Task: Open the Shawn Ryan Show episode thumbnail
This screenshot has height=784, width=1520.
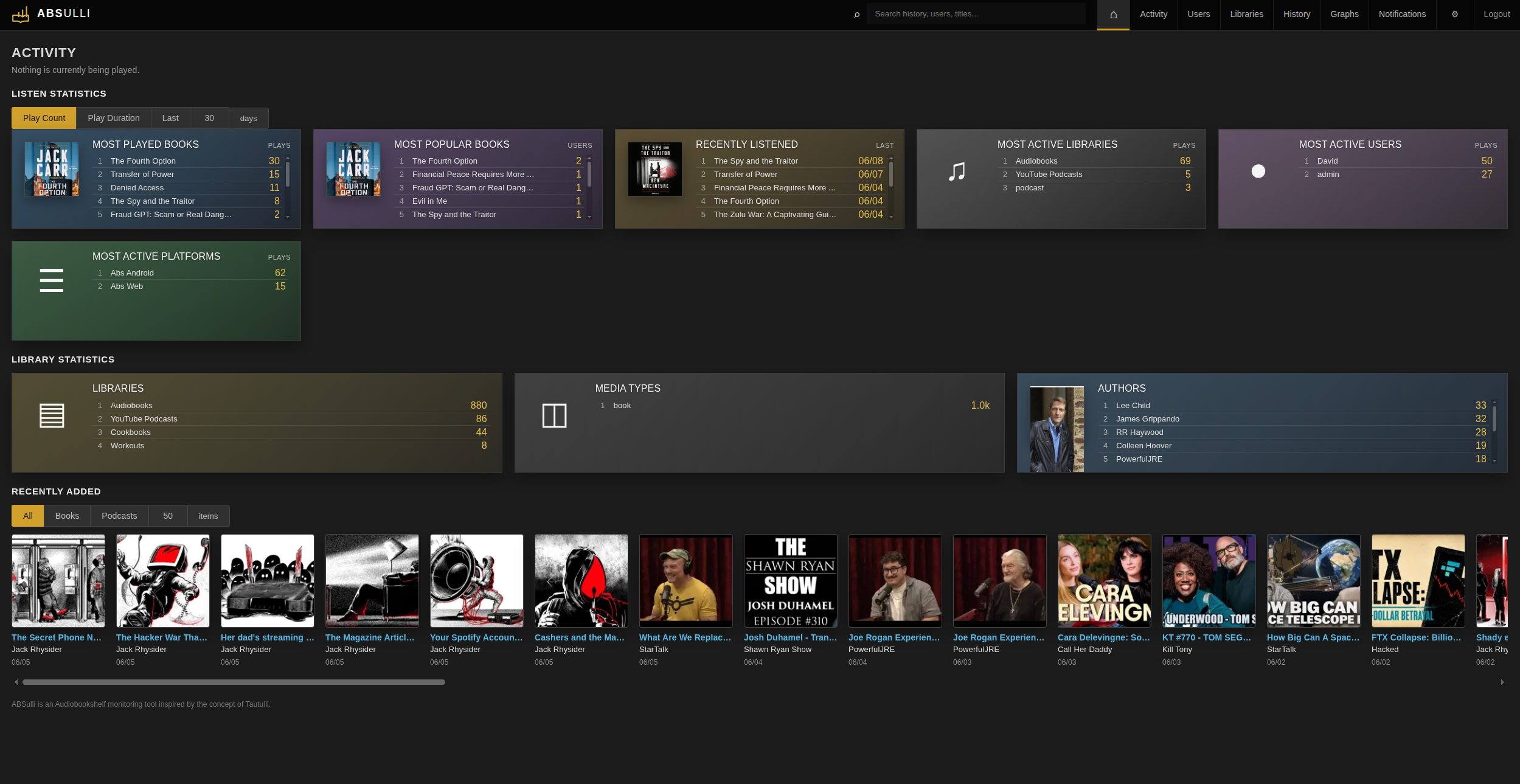Action: click(x=791, y=581)
